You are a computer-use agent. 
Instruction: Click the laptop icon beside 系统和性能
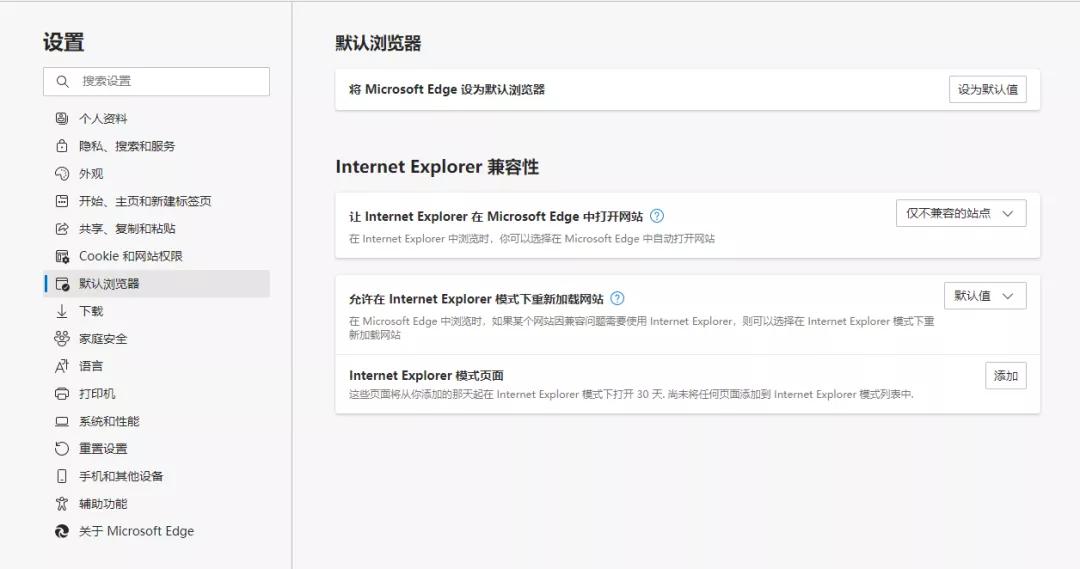62,422
